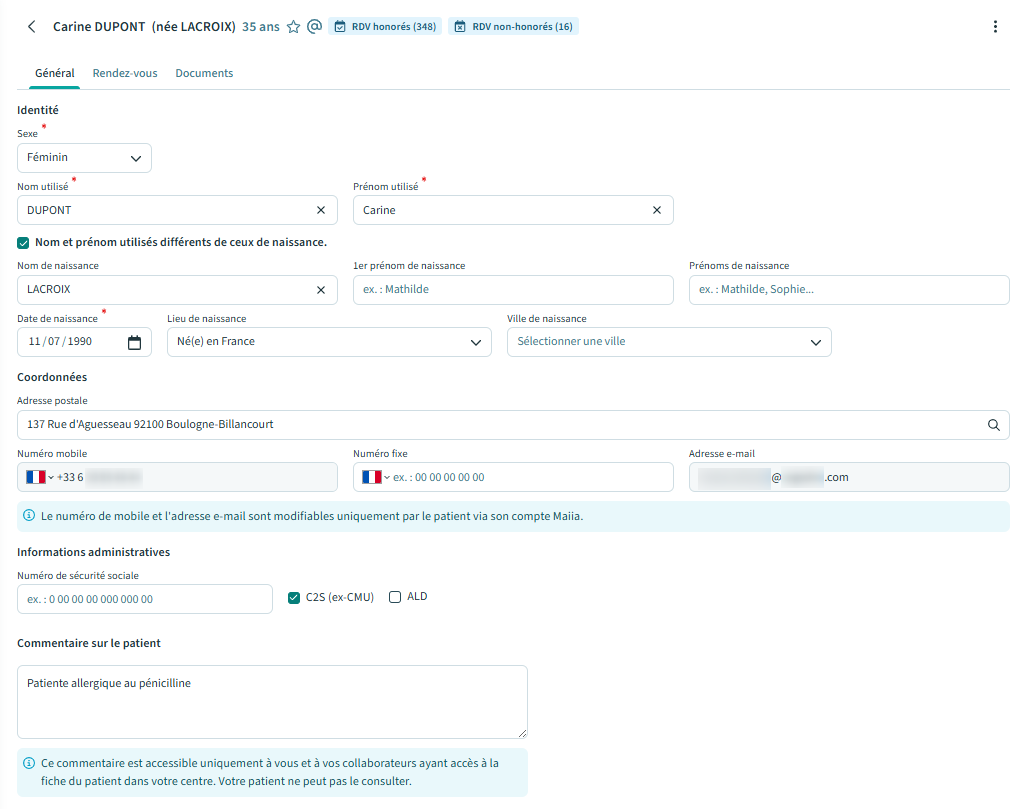Click the Numéro de sécurité sociale field
This screenshot has height=809, width=1027.
click(145, 599)
